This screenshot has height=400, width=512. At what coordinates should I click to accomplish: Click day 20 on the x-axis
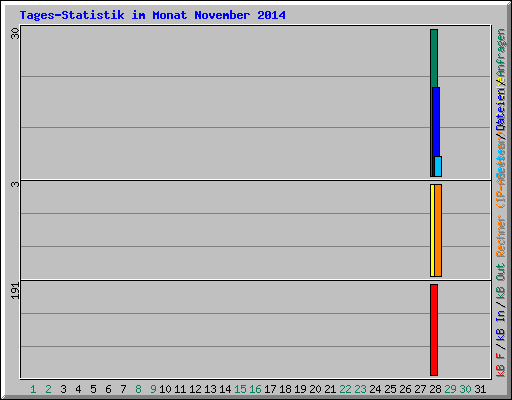[x=315, y=389]
